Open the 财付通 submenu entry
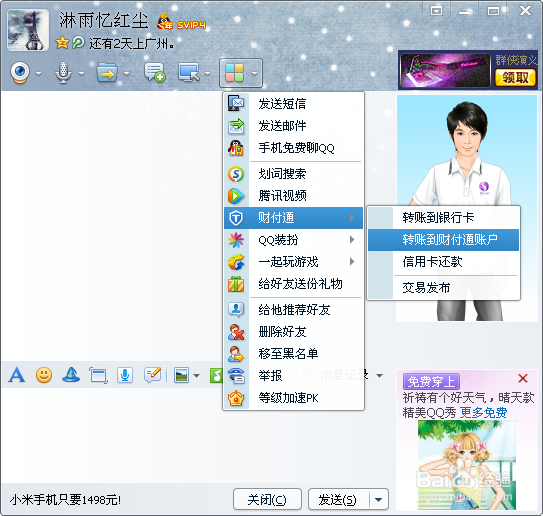543x516 pixels. [293, 218]
